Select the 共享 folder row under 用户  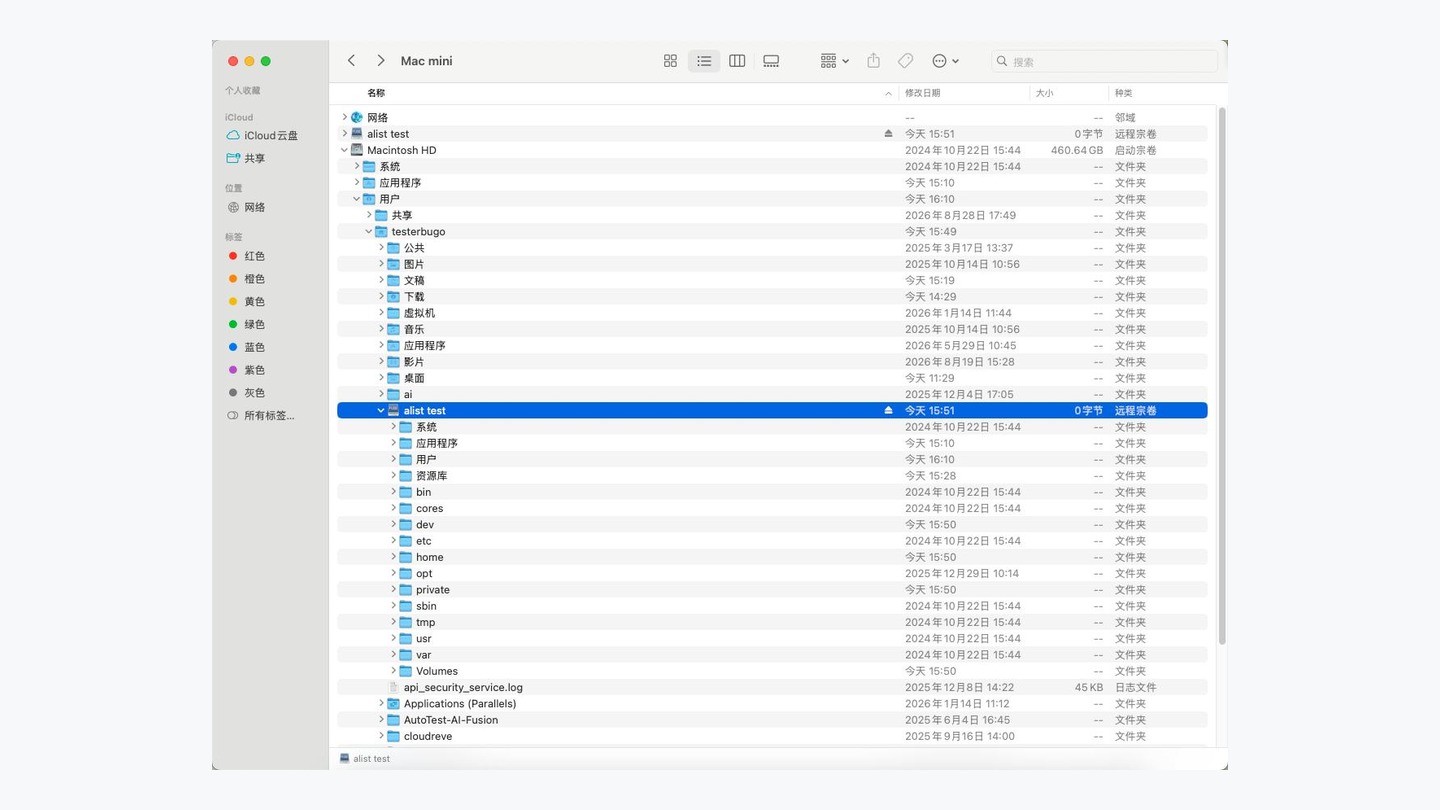(x=772, y=215)
